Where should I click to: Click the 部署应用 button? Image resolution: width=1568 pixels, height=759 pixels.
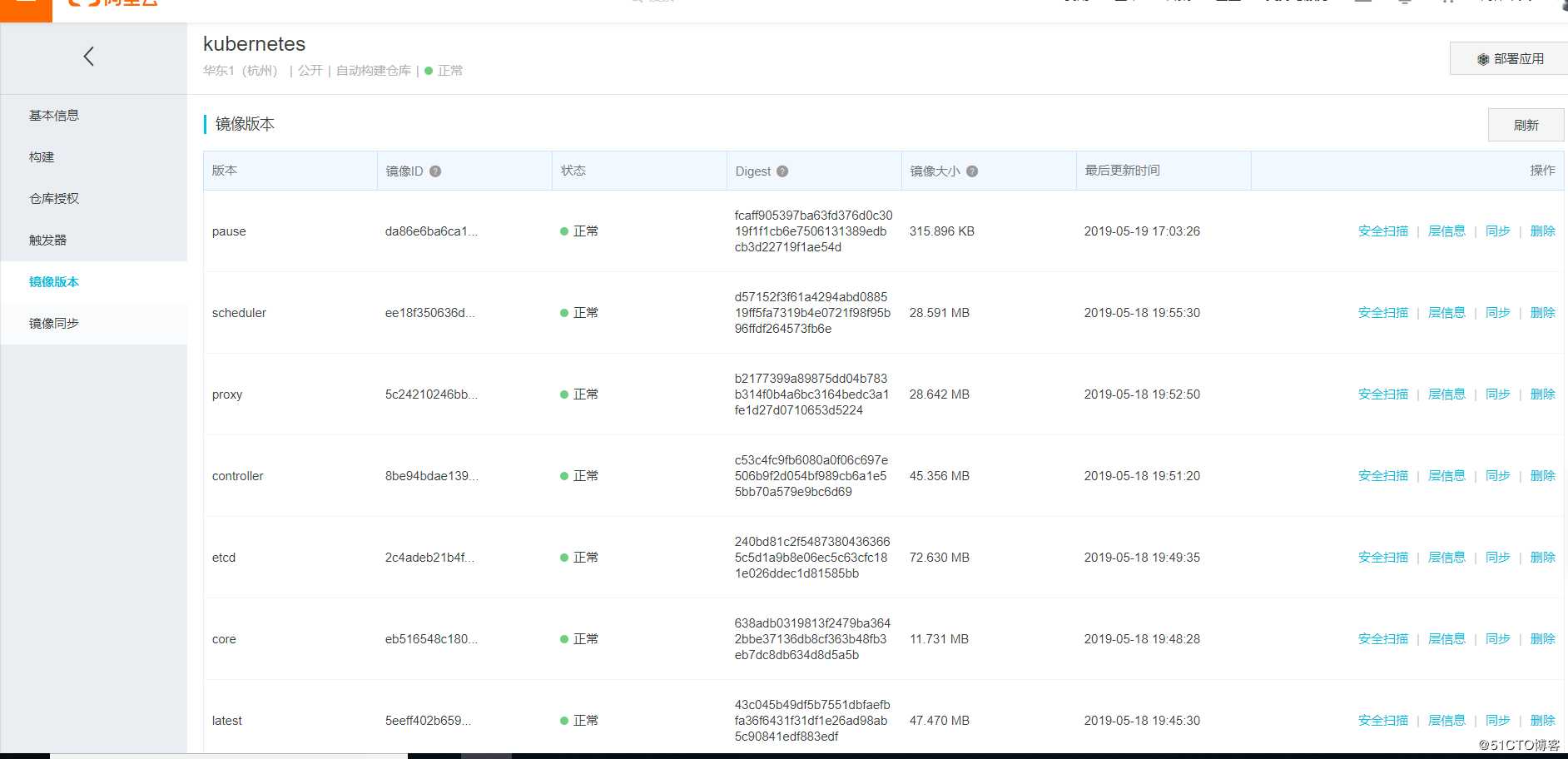[x=1509, y=59]
